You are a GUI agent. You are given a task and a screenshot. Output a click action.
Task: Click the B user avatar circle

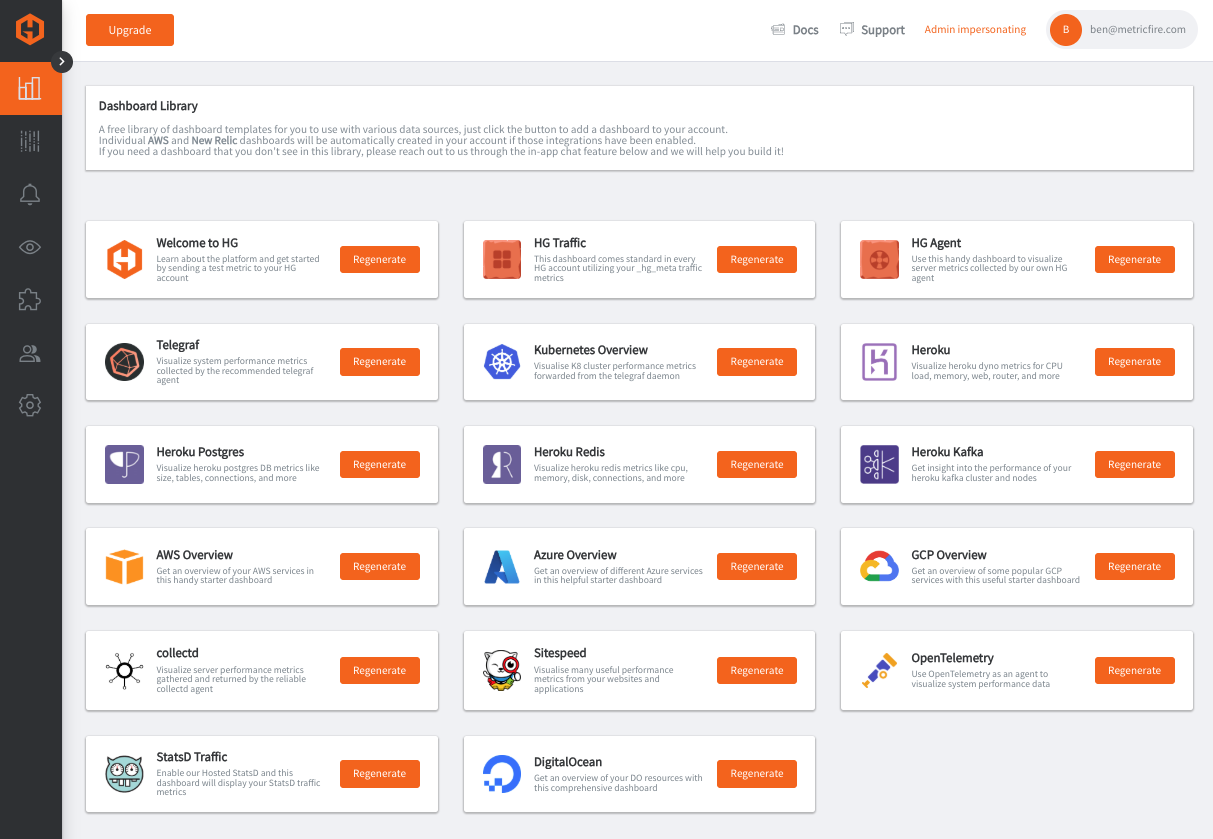(x=1066, y=30)
